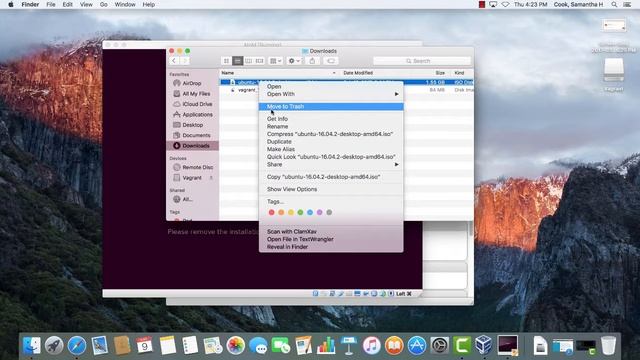Open Spotlight search in menu bar
The height and width of the screenshot is (360, 640).
coord(614,4)
